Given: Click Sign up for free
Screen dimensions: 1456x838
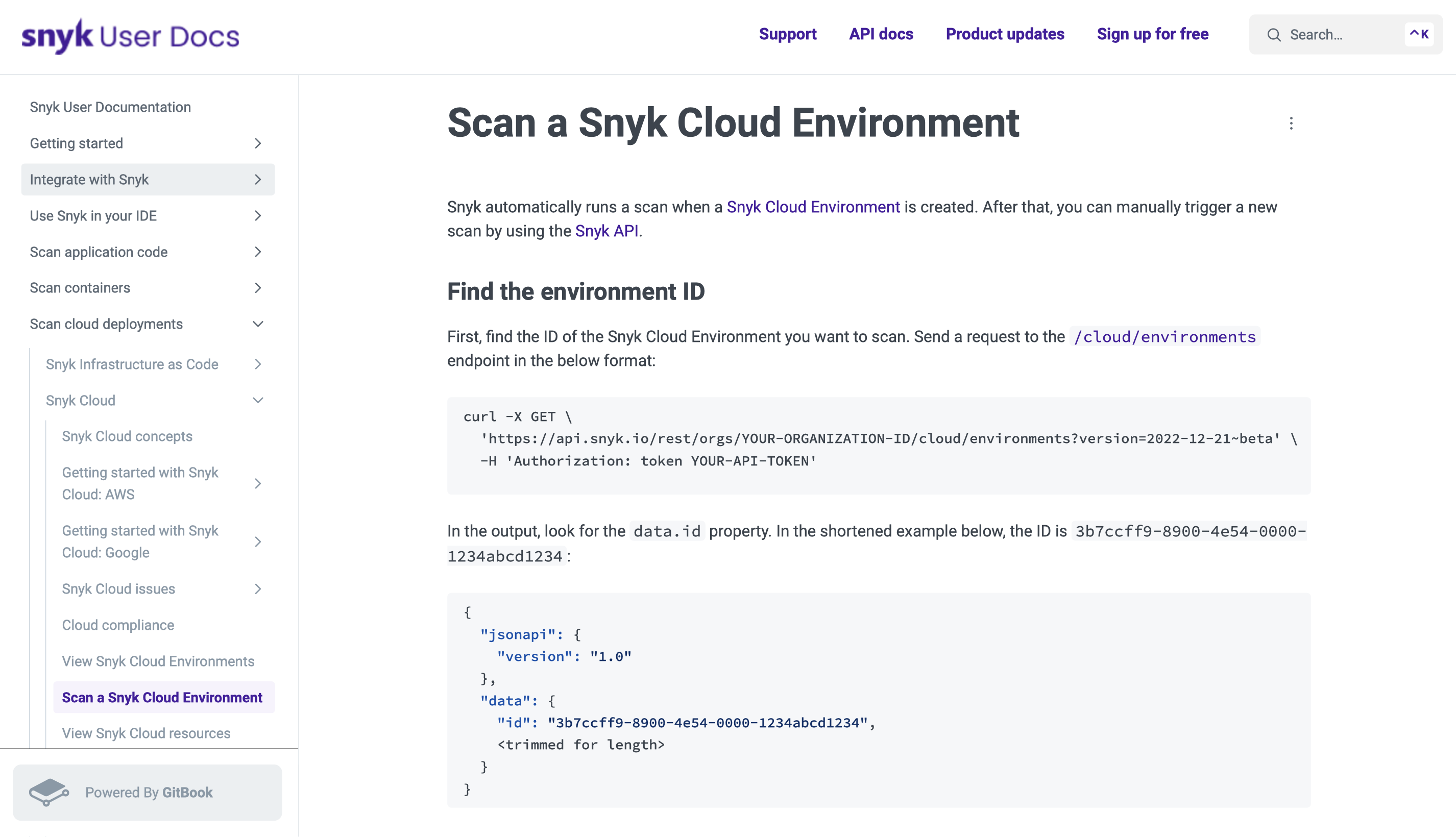Looking at the screenshot, I should pyautogui.click(x=1152, y=34).
